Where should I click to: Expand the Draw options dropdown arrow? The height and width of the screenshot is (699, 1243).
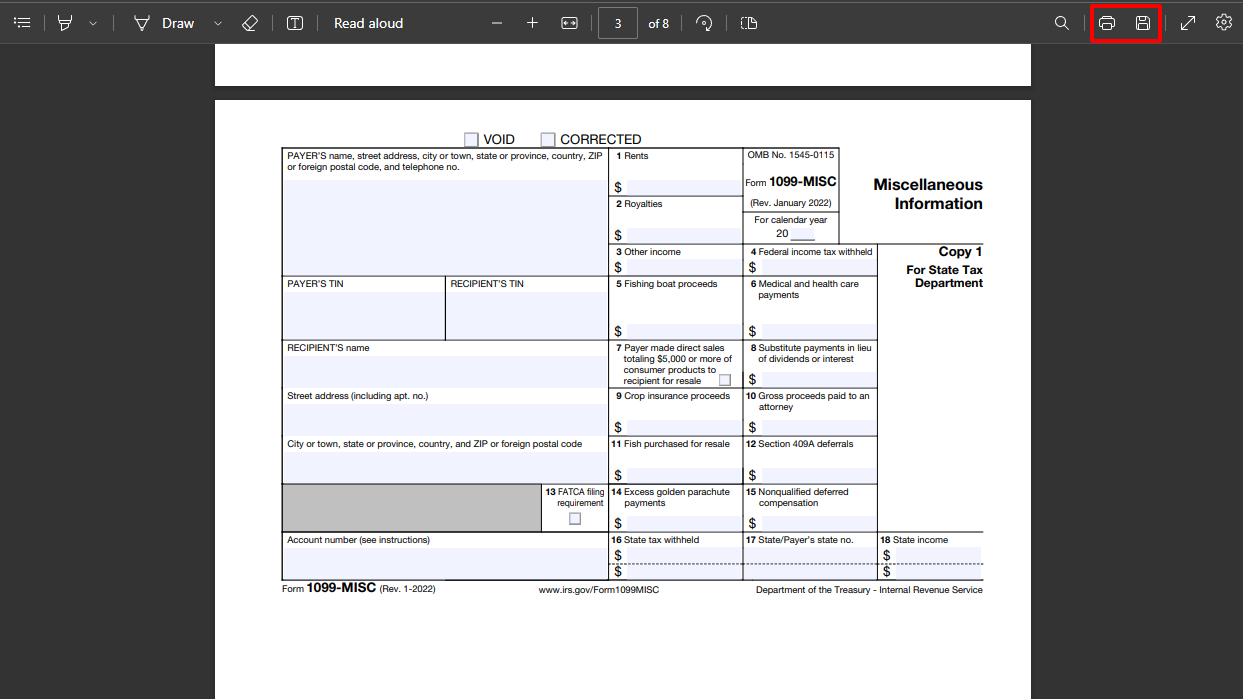[x=218, y=23]
